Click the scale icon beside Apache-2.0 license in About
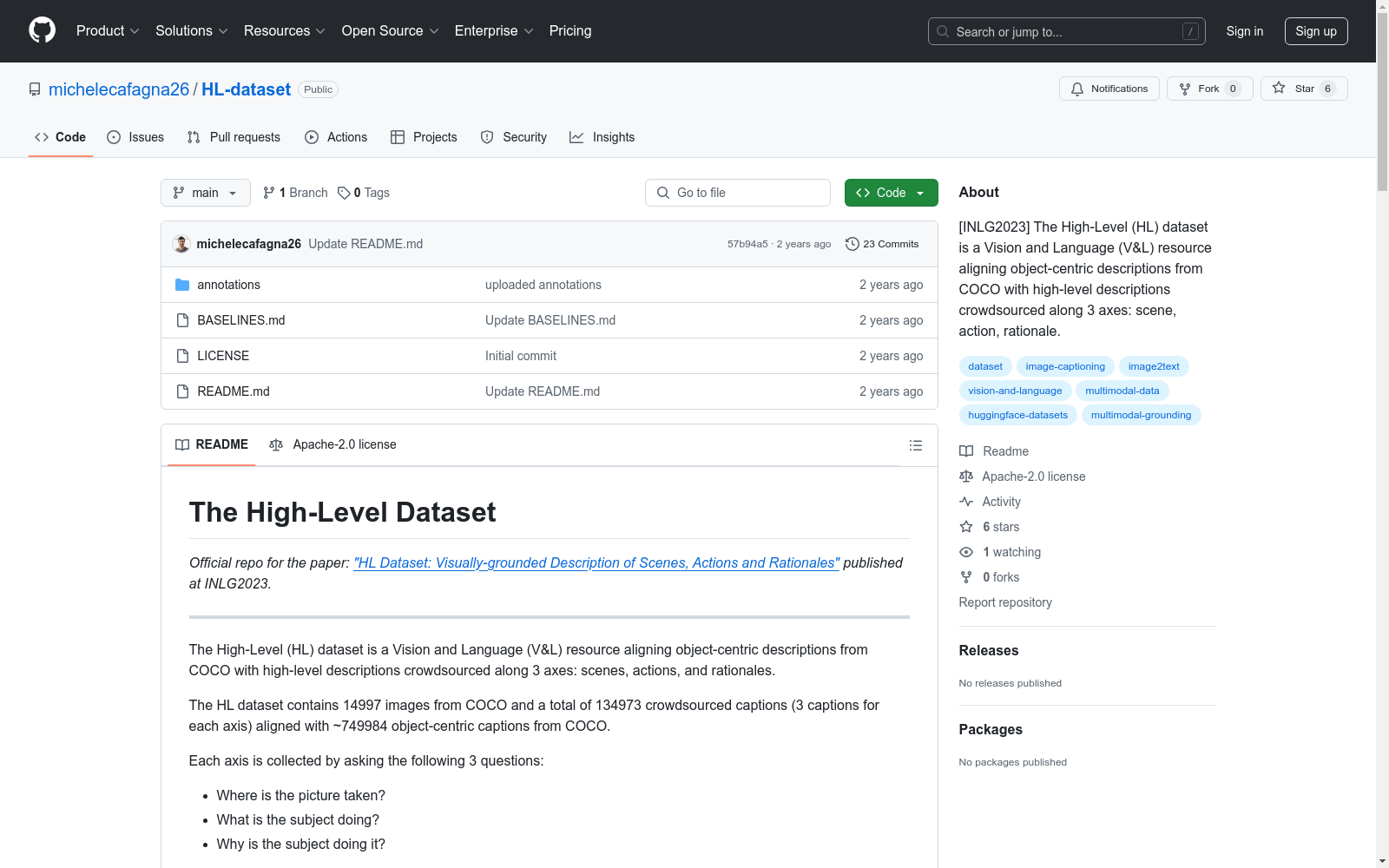Screen dimensions: 1389x868 pyautogui.click(x=966, y=477)
